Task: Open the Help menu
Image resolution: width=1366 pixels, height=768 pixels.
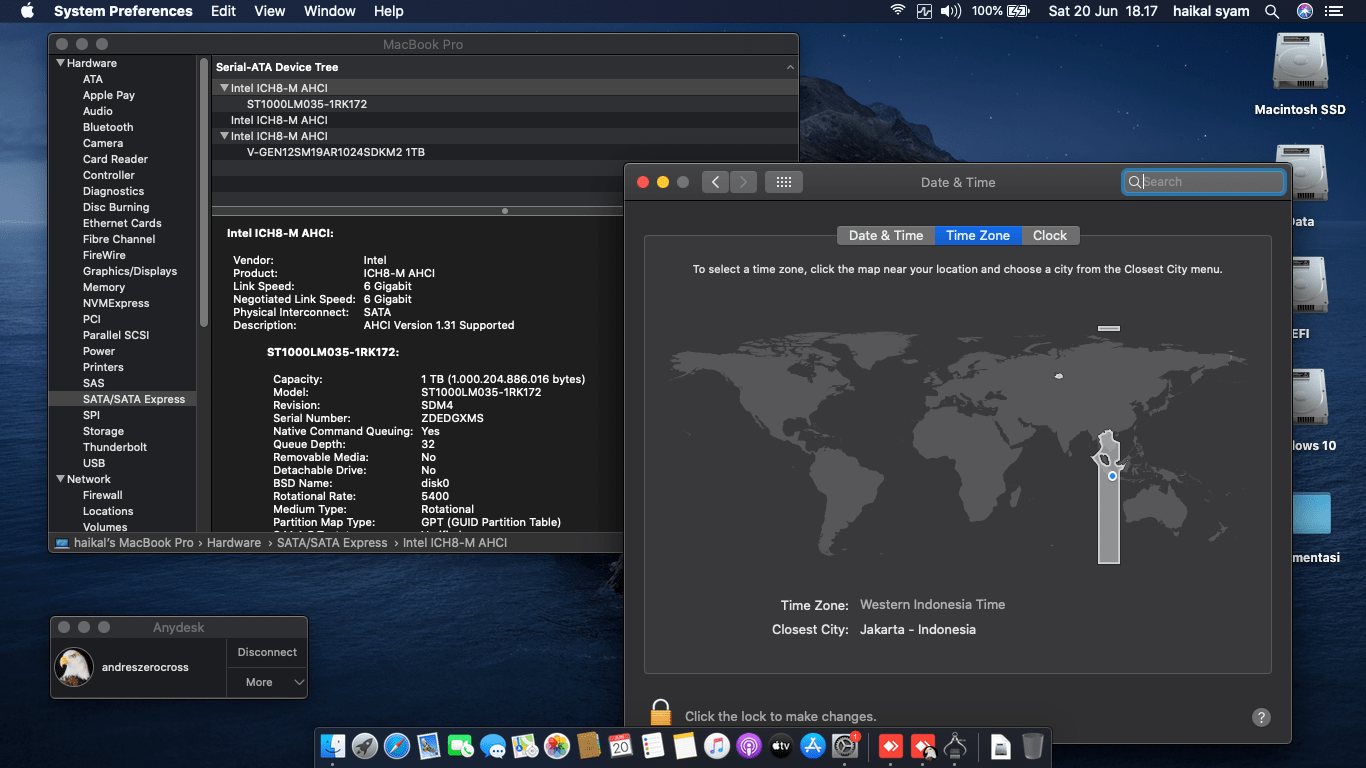Action: [389, 11]
